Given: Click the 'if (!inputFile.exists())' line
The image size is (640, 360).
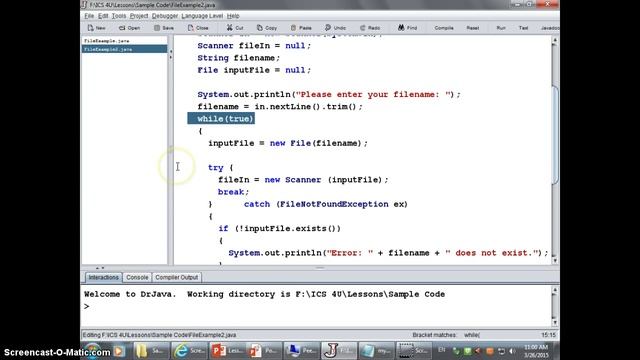Looking at the screenshot, I should [279, 229].
